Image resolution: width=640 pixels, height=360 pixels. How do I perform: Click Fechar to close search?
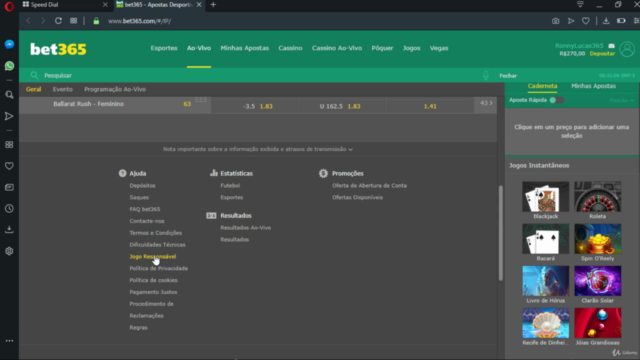[x=508, y=76]
